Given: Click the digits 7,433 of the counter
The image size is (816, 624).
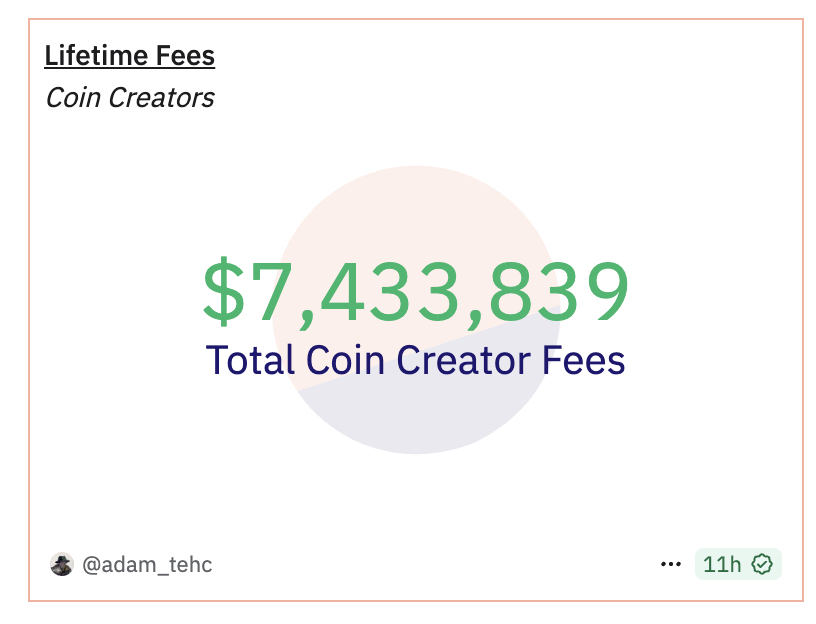Looking at the screenshot, I should [x=359, y=294].
